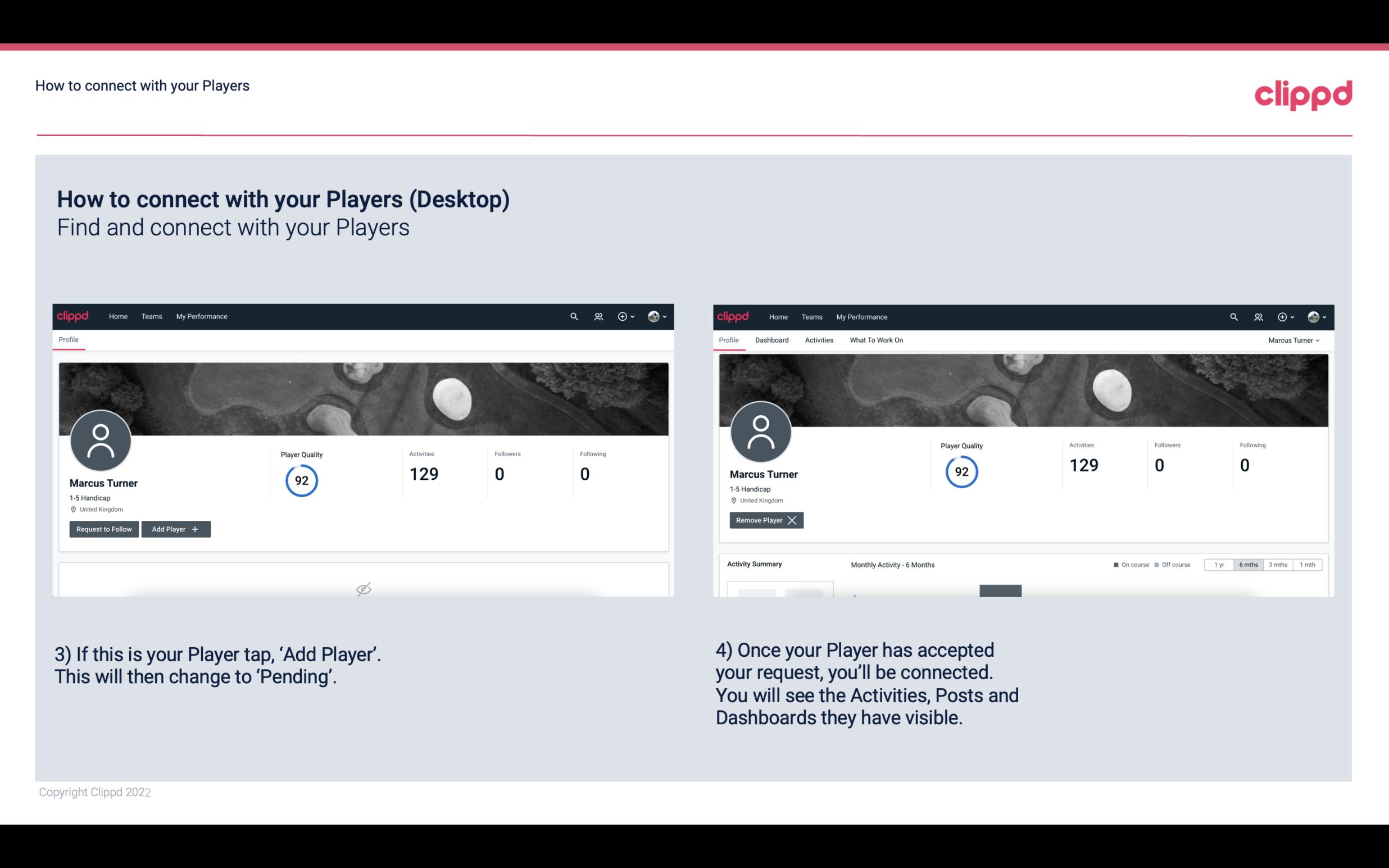
Task: Click the search icon in right navbar
Action: coord(1233,316)
